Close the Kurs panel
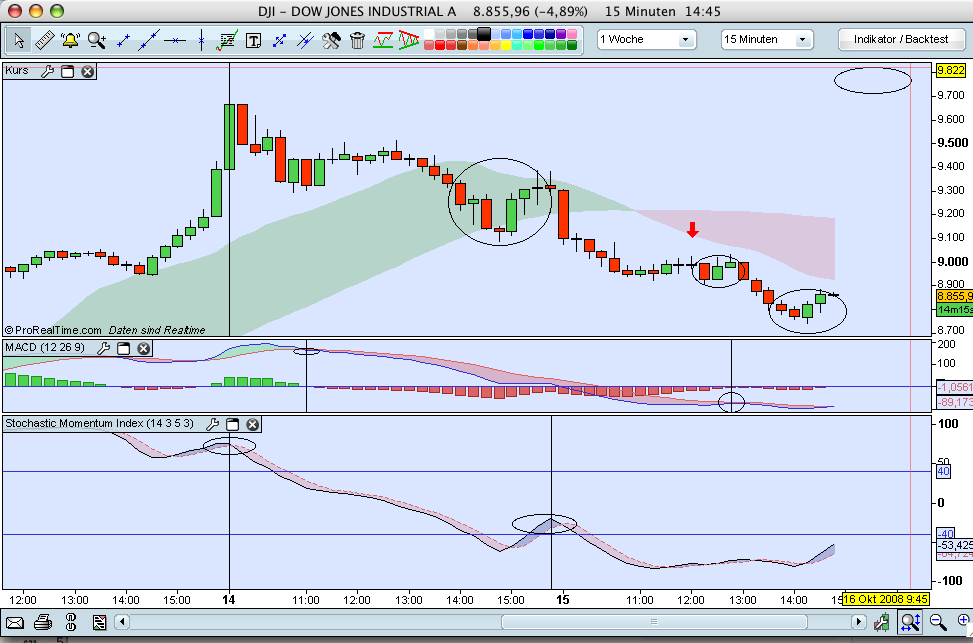 tap(87, 71)
